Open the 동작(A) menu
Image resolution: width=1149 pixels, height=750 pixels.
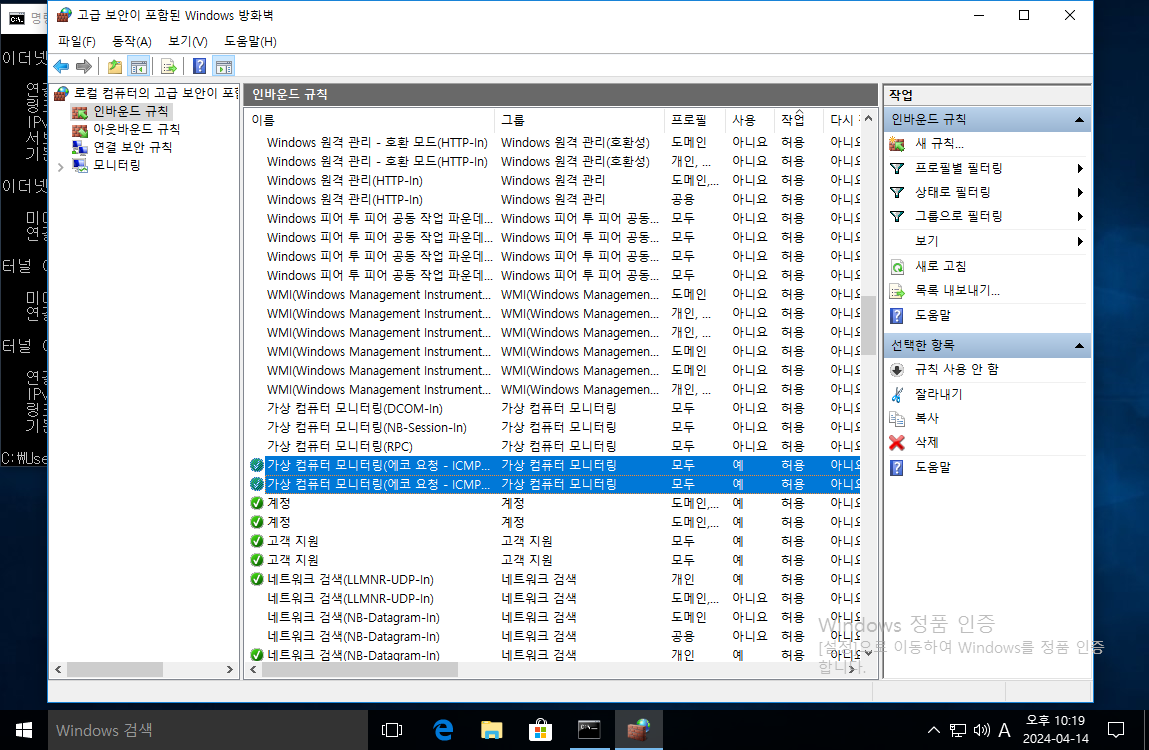[132, 42]
